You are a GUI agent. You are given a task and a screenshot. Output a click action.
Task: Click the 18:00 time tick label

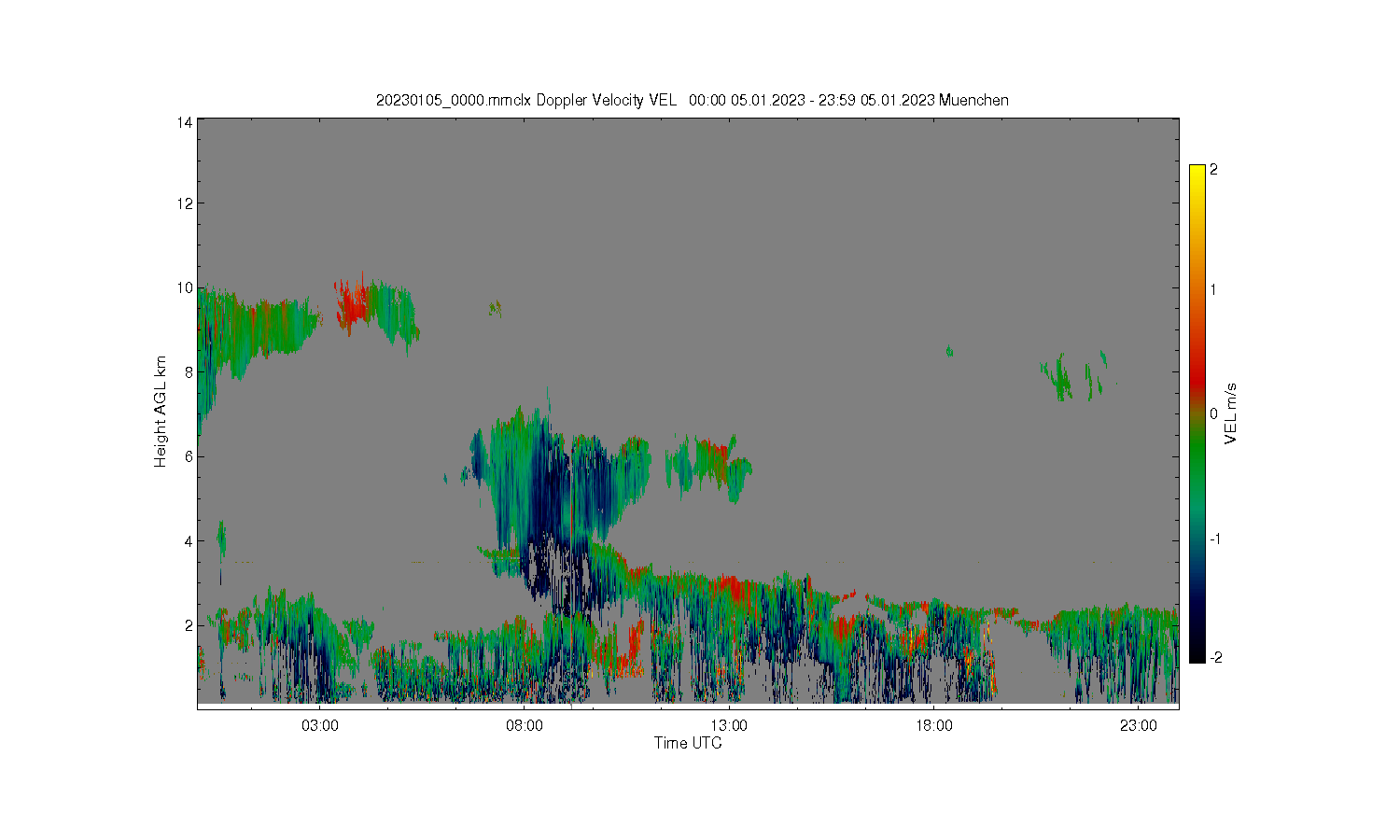coord(933,725)
